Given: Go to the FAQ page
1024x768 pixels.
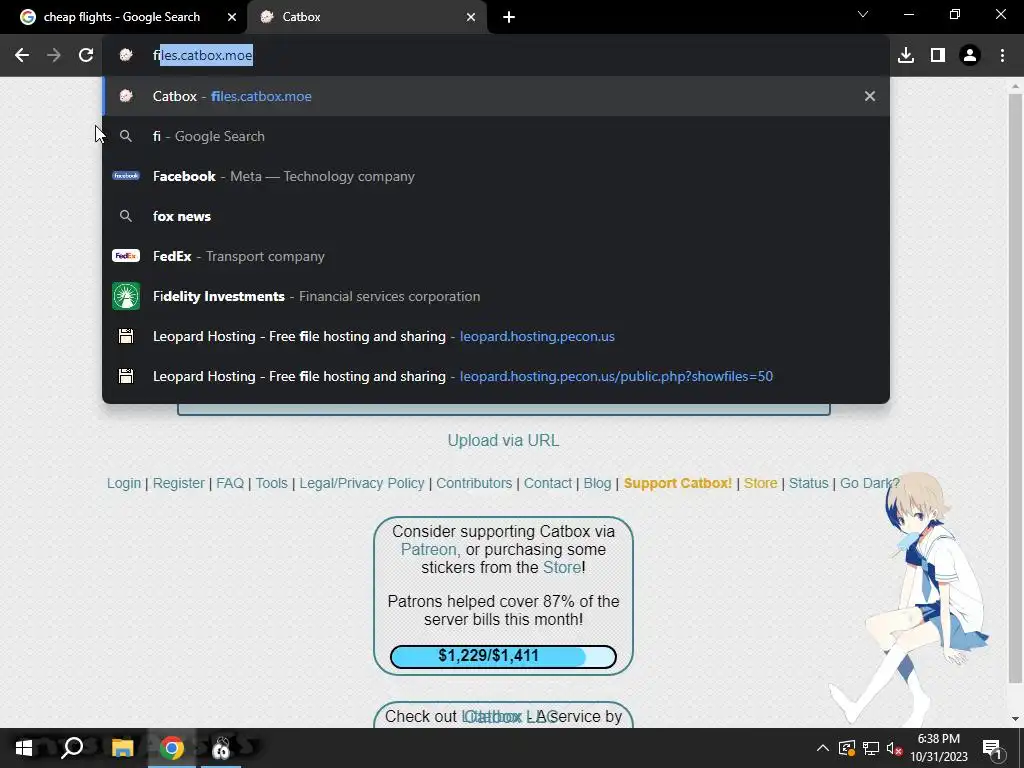Looking at the screenshot, I should pos(230,483).
